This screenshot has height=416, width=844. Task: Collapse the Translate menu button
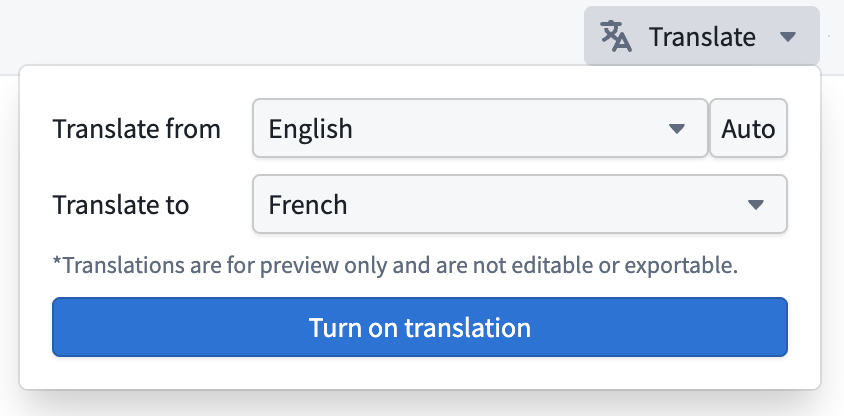pyautogui.click(x=701, y=36)
